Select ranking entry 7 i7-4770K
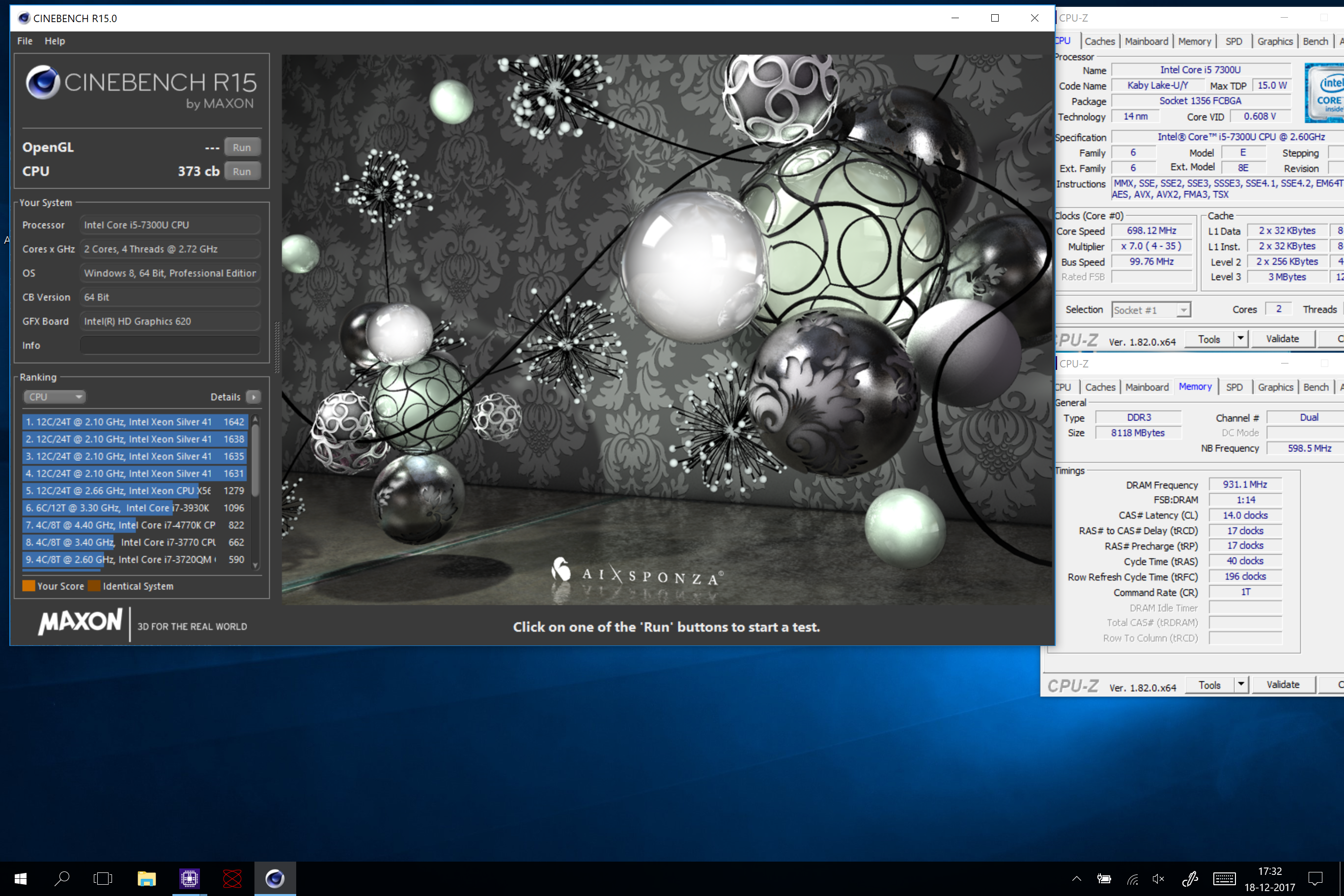This screenshot has height=896, width=1344. (x=135, y=525)
